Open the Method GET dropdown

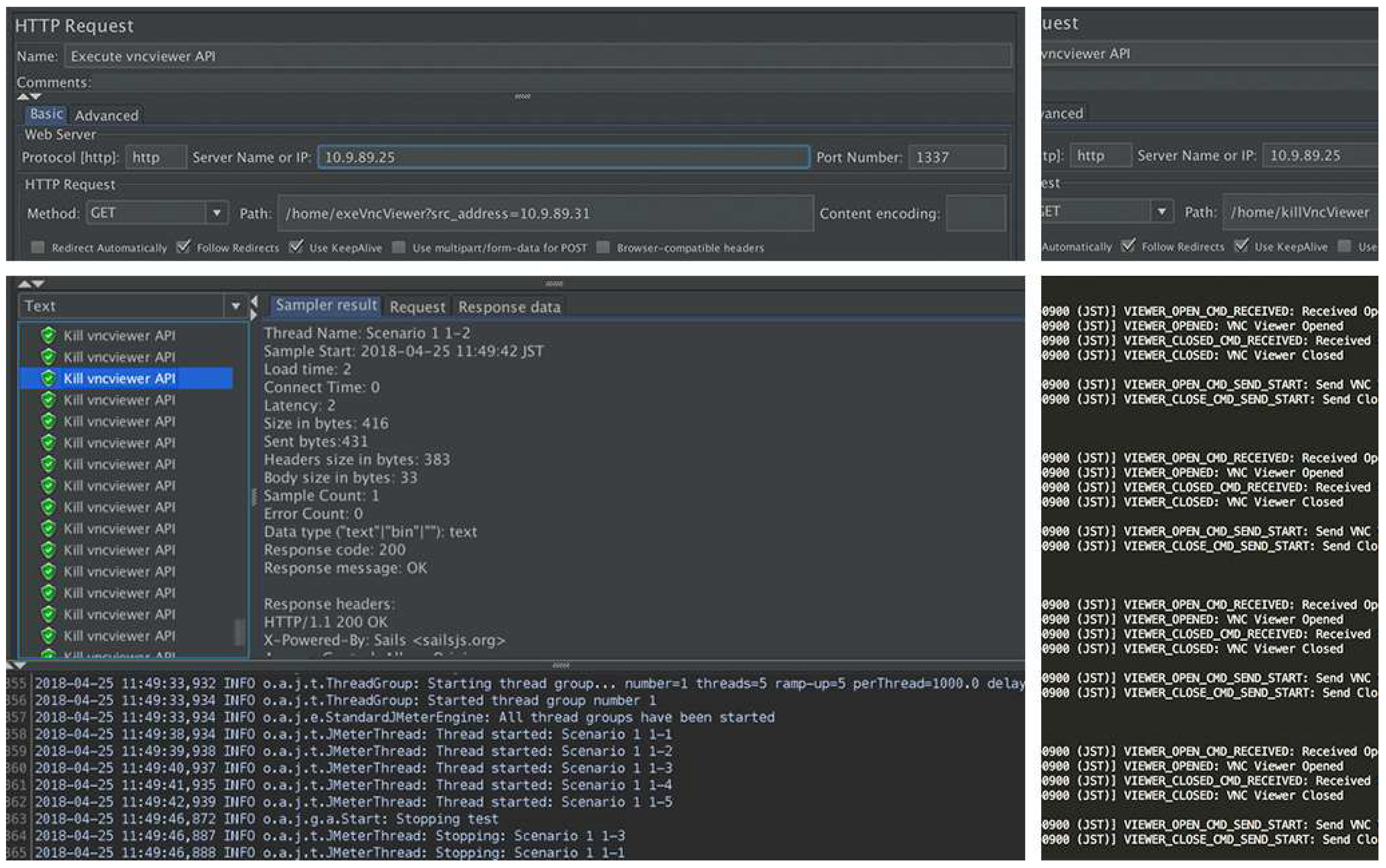[x=157, y=213]
